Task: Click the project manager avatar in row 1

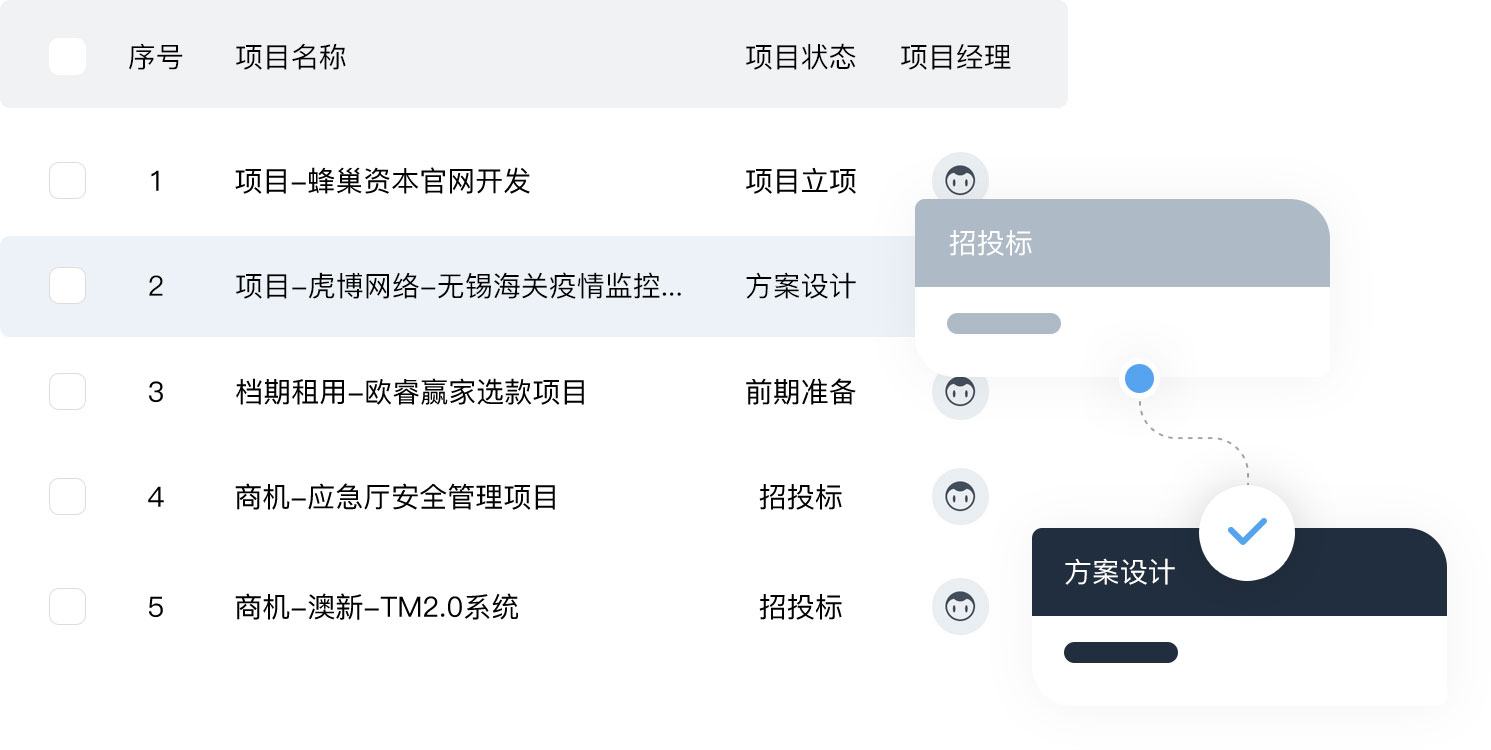Action: [960, 180]
